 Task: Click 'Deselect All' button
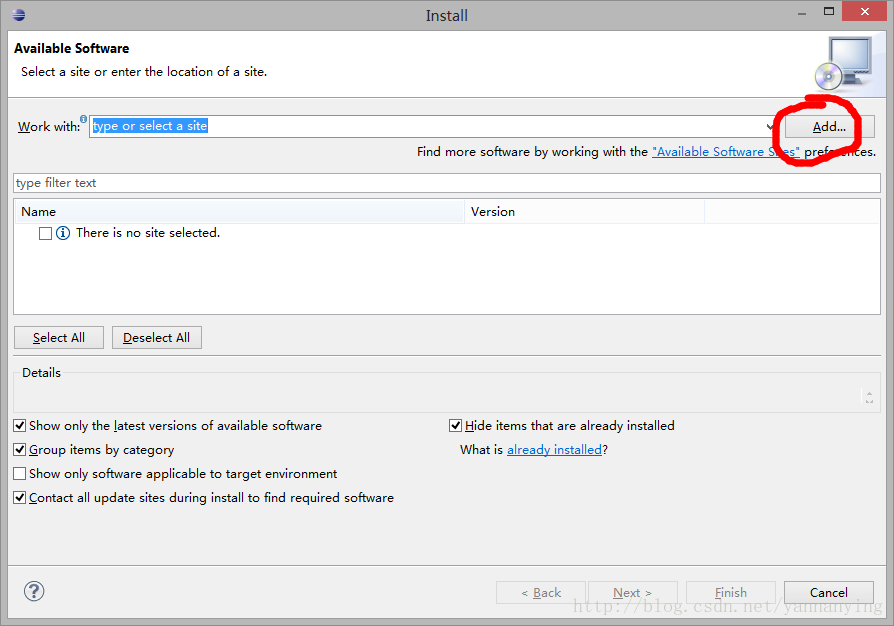pyautogui.click(x=157, y=338)
